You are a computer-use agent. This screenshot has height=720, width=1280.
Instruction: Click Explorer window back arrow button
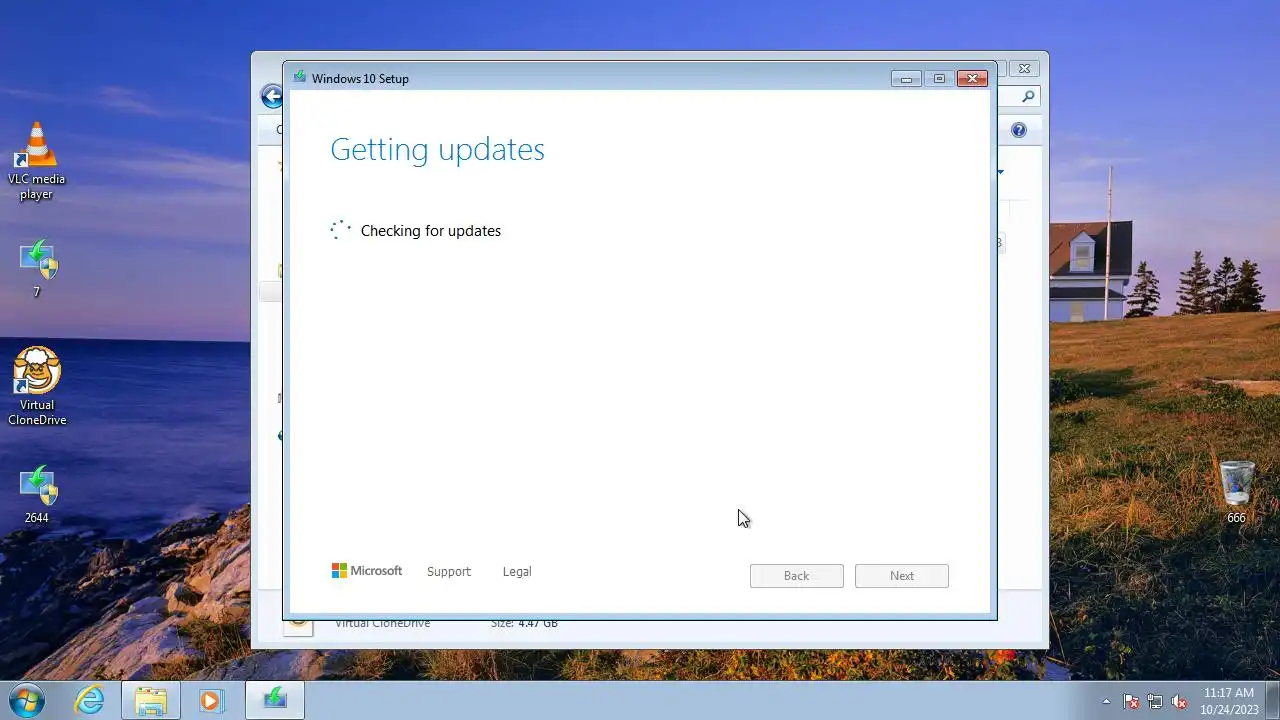click(x=271, y=96)
